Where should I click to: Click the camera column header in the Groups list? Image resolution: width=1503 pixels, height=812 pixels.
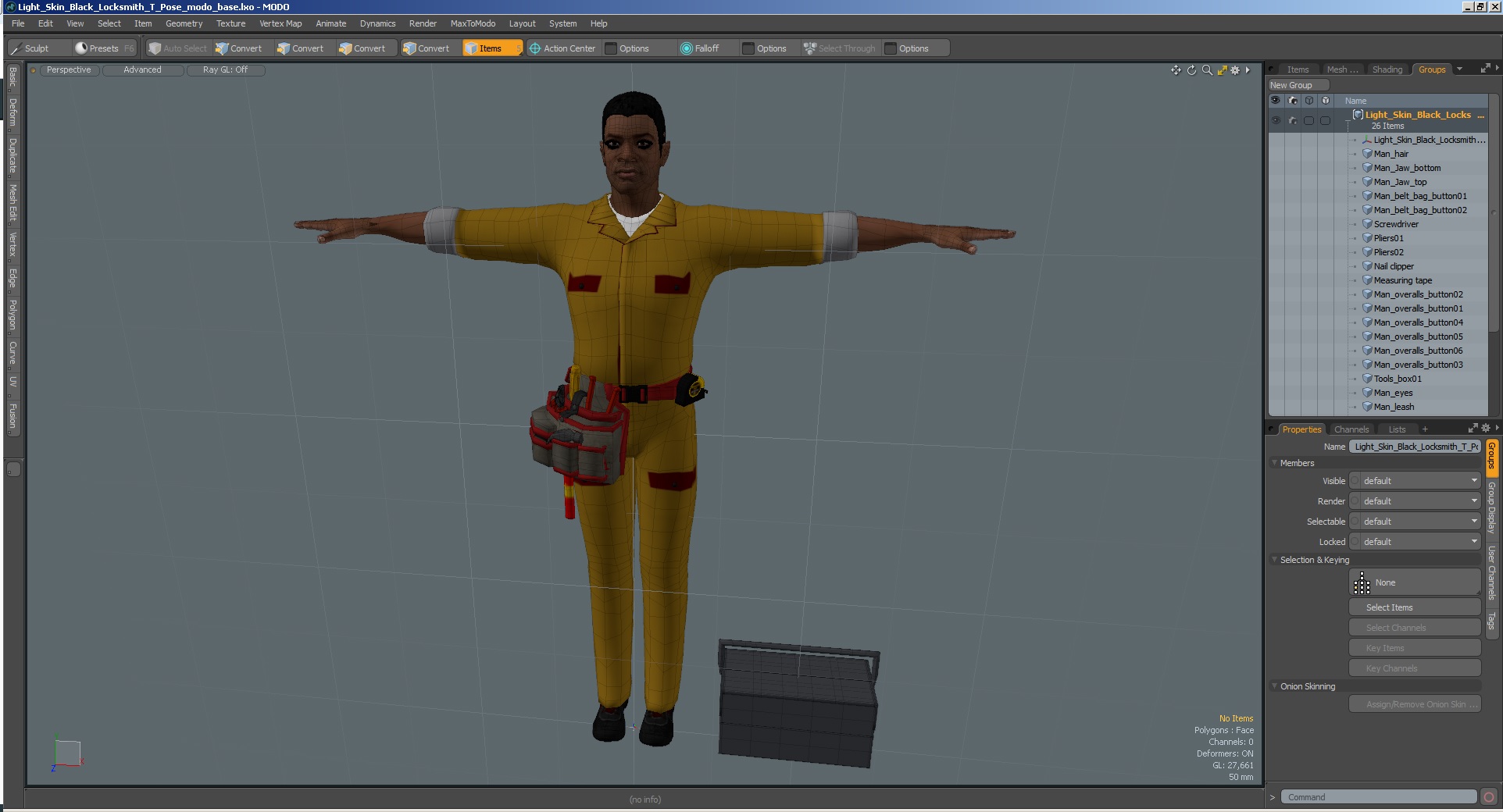pos(1292,101)
